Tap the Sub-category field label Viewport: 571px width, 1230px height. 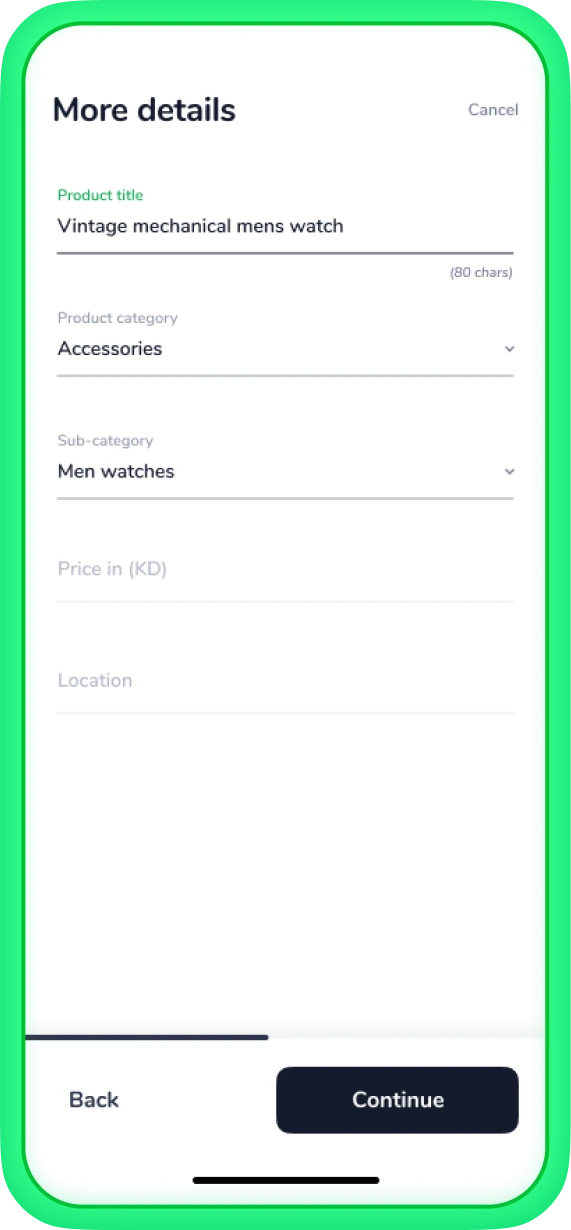coord(105,440)
